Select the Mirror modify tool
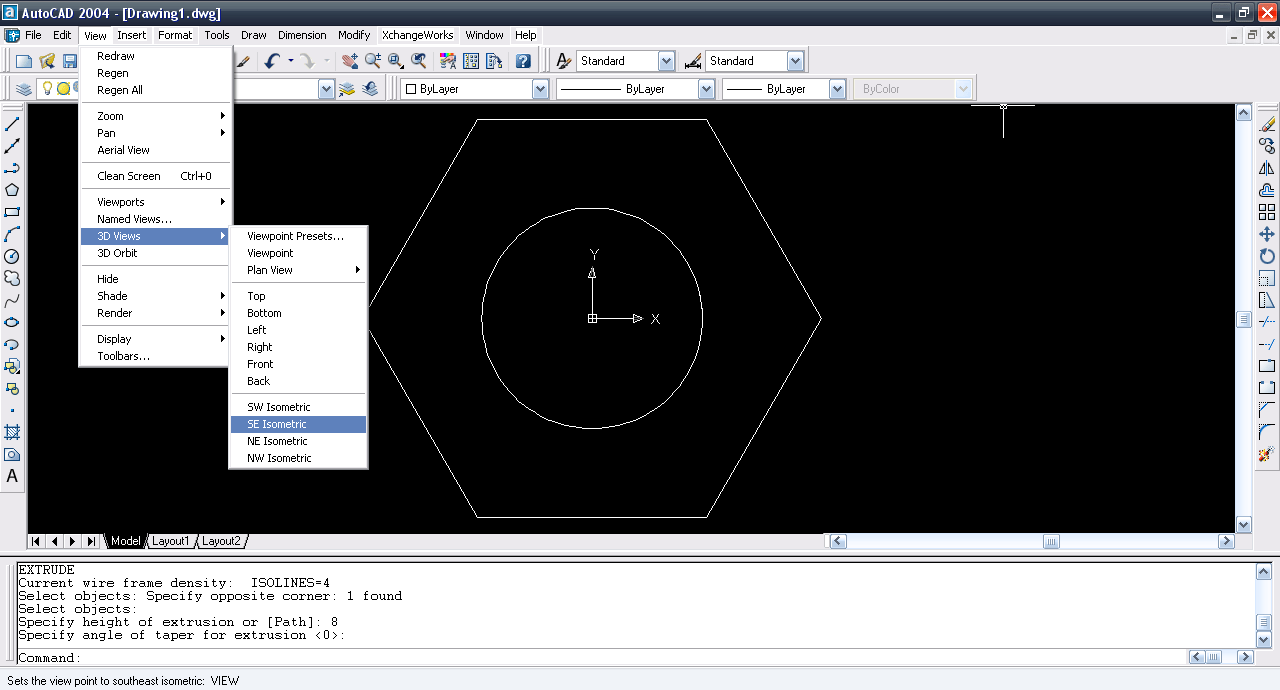The height and width of the screenshot is (690, 1280). [x=1267, y=168]
